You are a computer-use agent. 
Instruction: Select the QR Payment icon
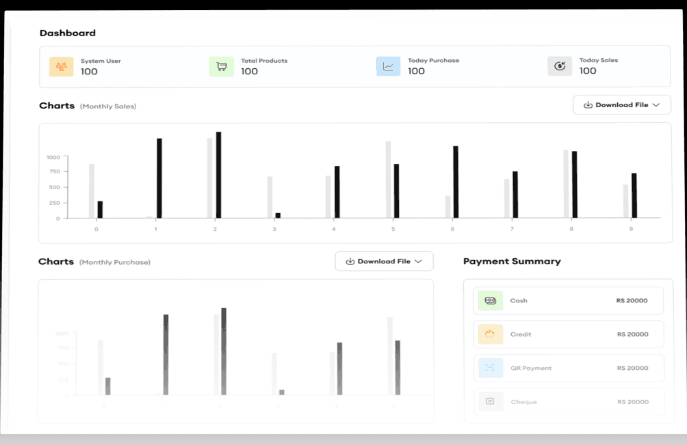pyautogui.click(x=490, y=368)
